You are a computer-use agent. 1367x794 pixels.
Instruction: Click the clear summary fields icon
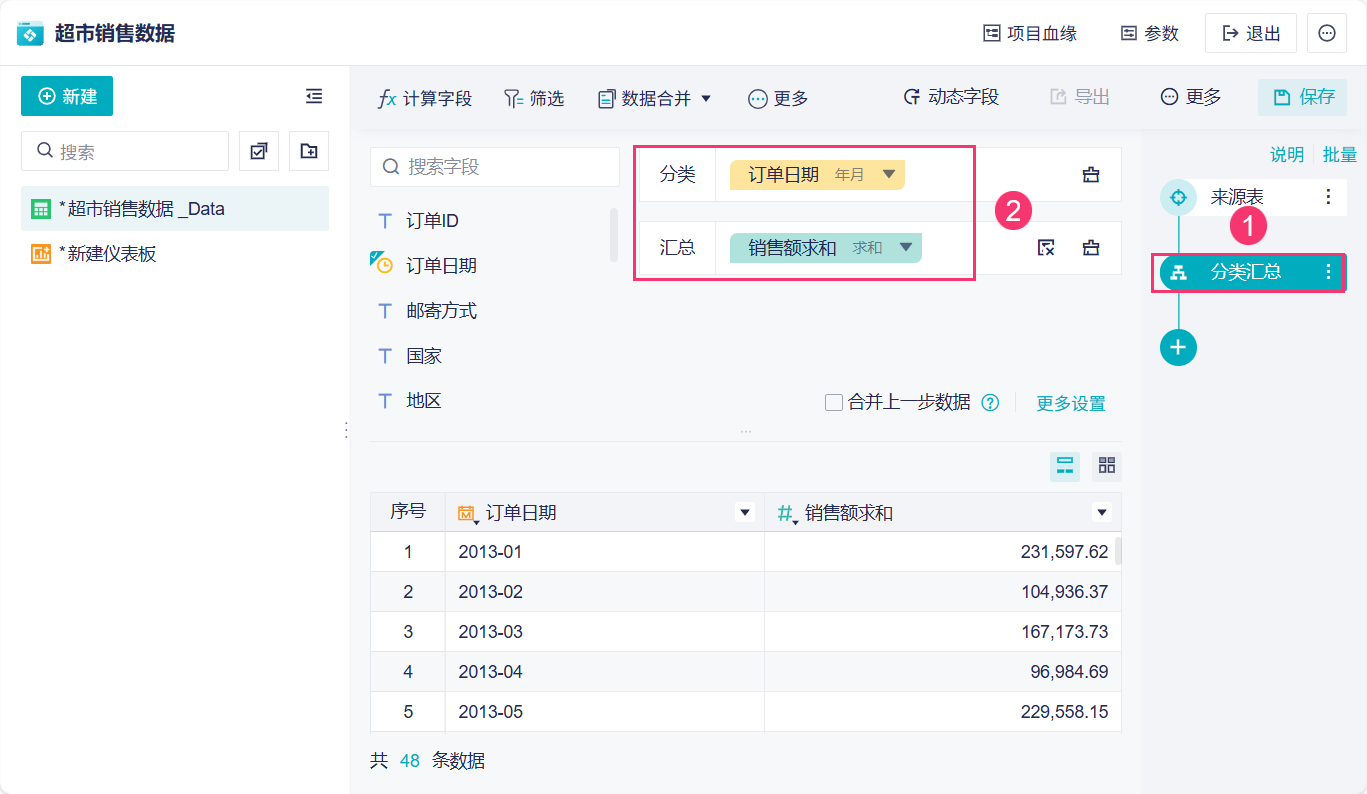(x=1046, y=248)
